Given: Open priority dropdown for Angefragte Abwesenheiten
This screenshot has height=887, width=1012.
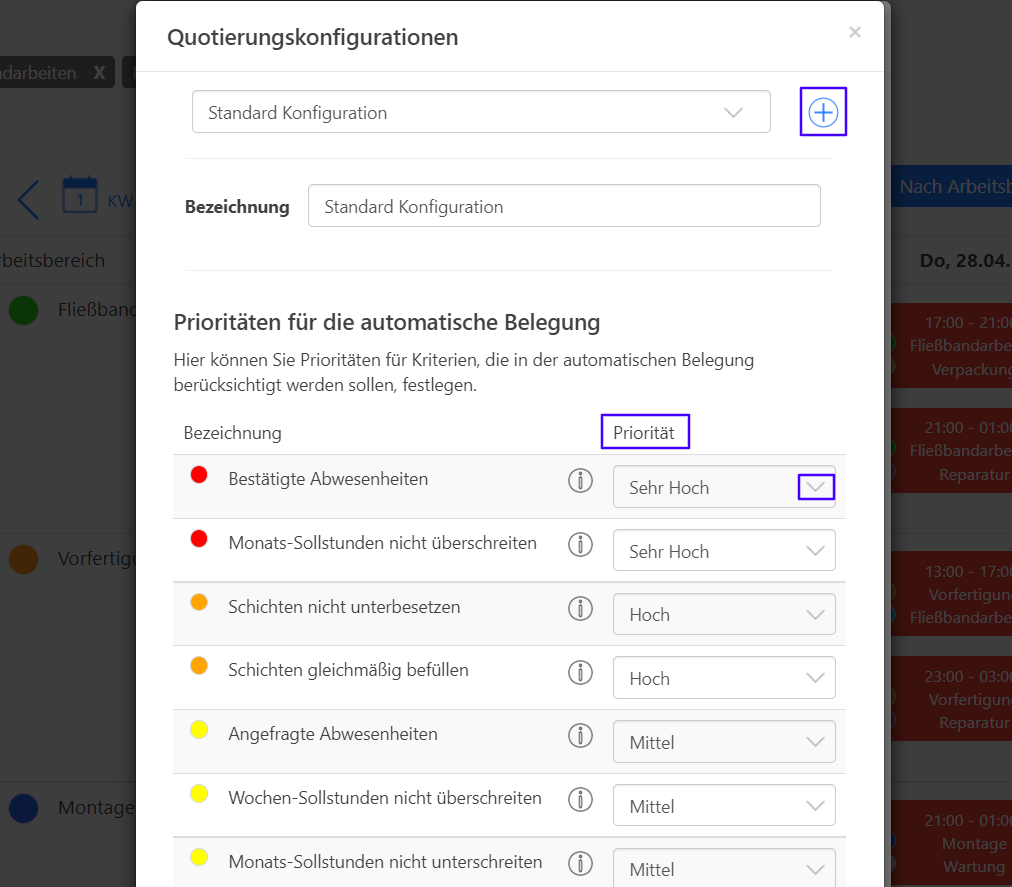Looking at the screenshot, I should click(x=724, y=742).
